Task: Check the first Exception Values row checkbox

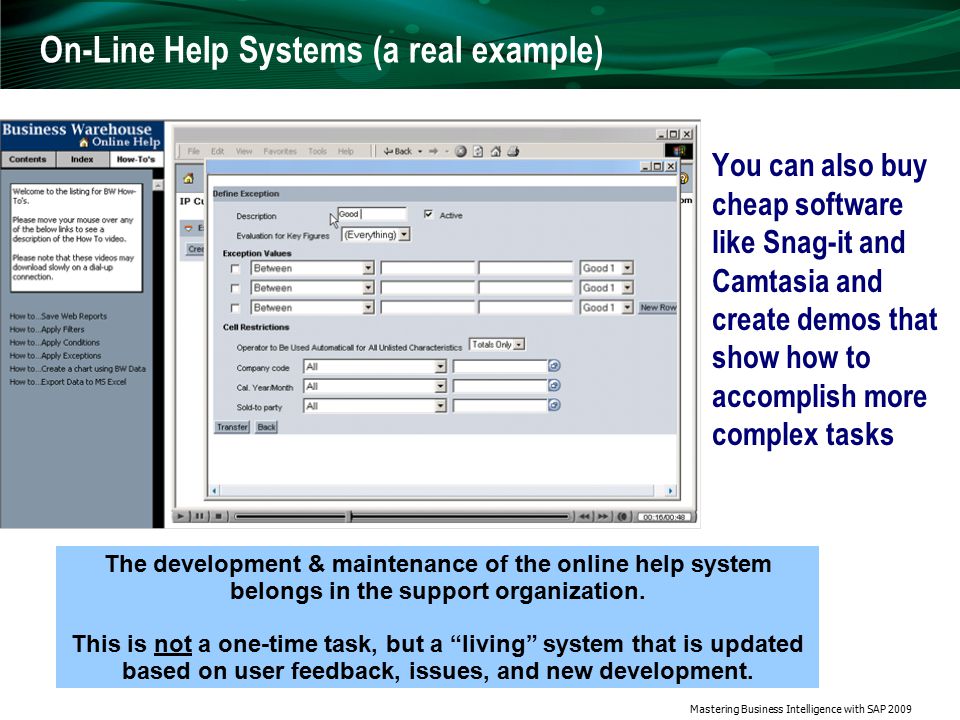Action: pyautogui.click(x=235, y=269)
